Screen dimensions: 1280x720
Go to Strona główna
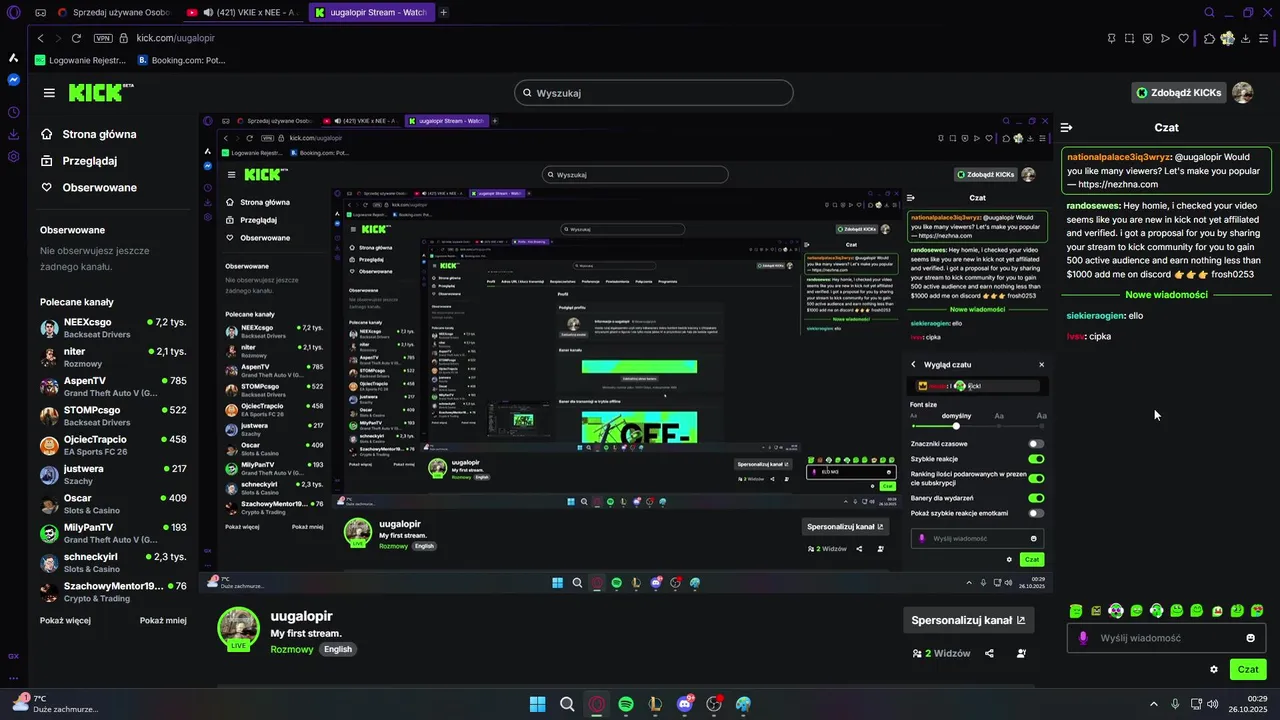point(88,134)
